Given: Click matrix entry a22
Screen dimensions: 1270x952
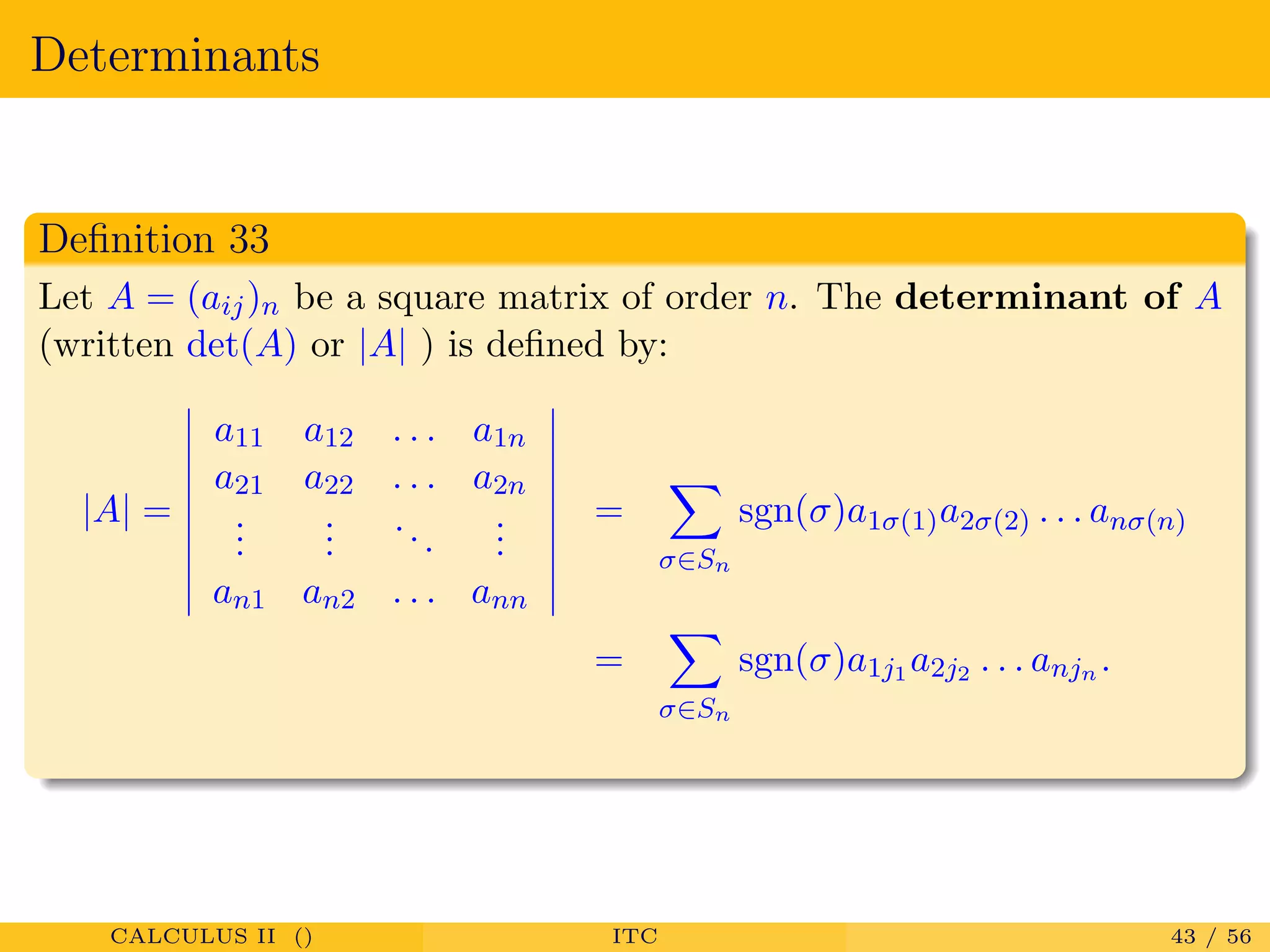Looking at the screenshot, I should (x=329, y=480).
